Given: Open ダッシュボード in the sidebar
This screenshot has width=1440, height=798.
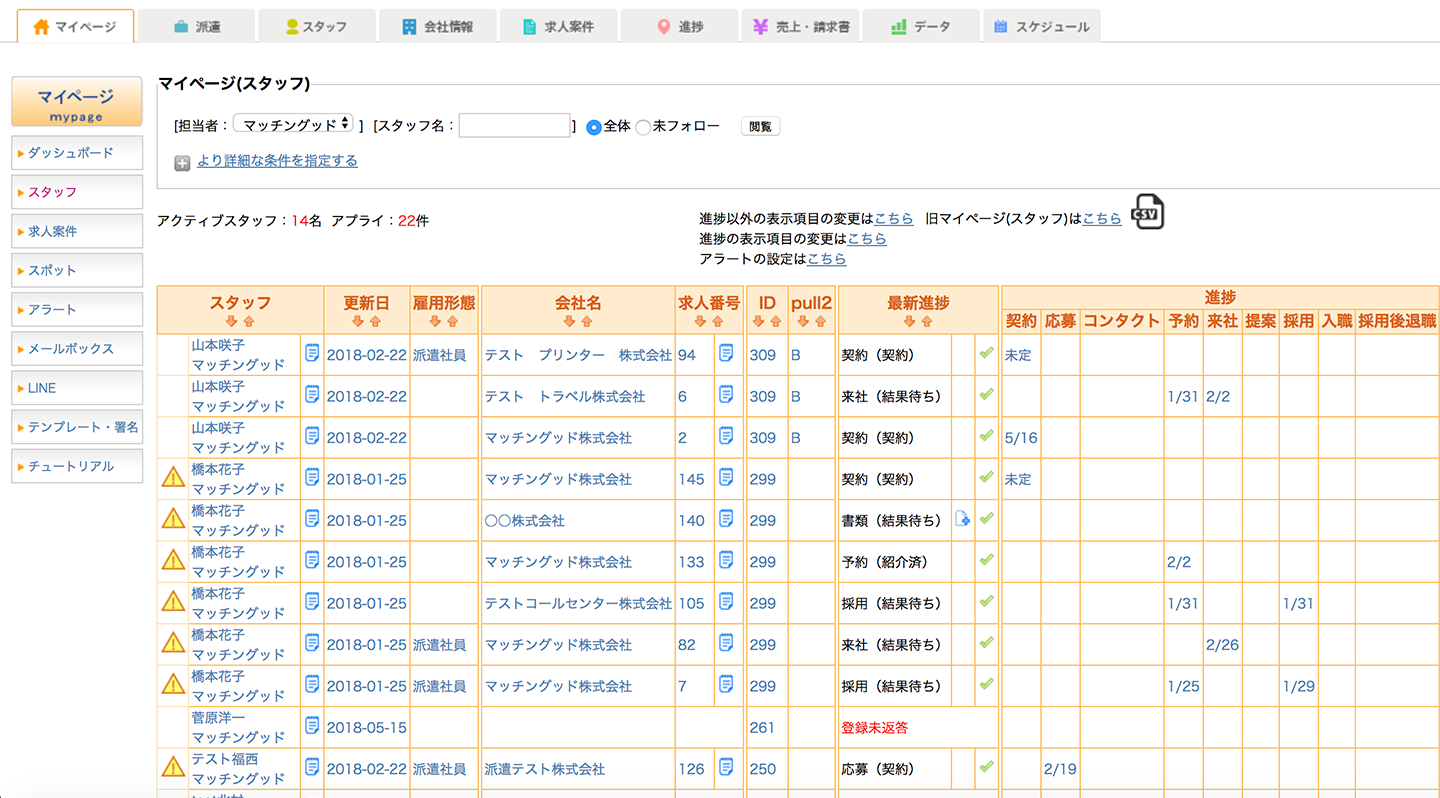Looking at the screenshot, I should coord(77,153).
